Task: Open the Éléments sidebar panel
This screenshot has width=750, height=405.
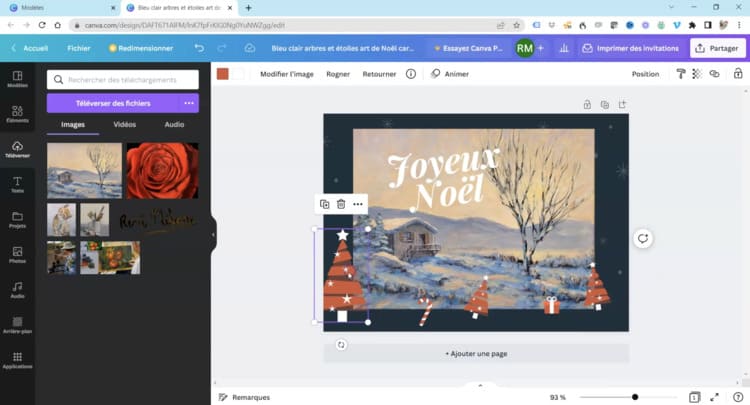Action: (x=17, y=113)
